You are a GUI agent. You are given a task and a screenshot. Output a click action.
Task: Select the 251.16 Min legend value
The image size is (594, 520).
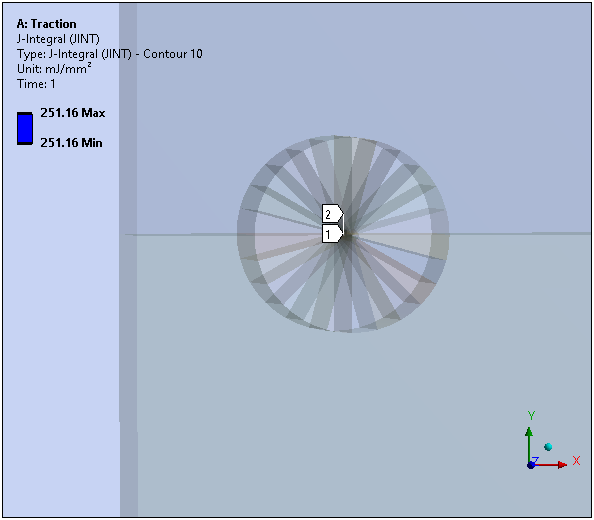coord(71,143)
